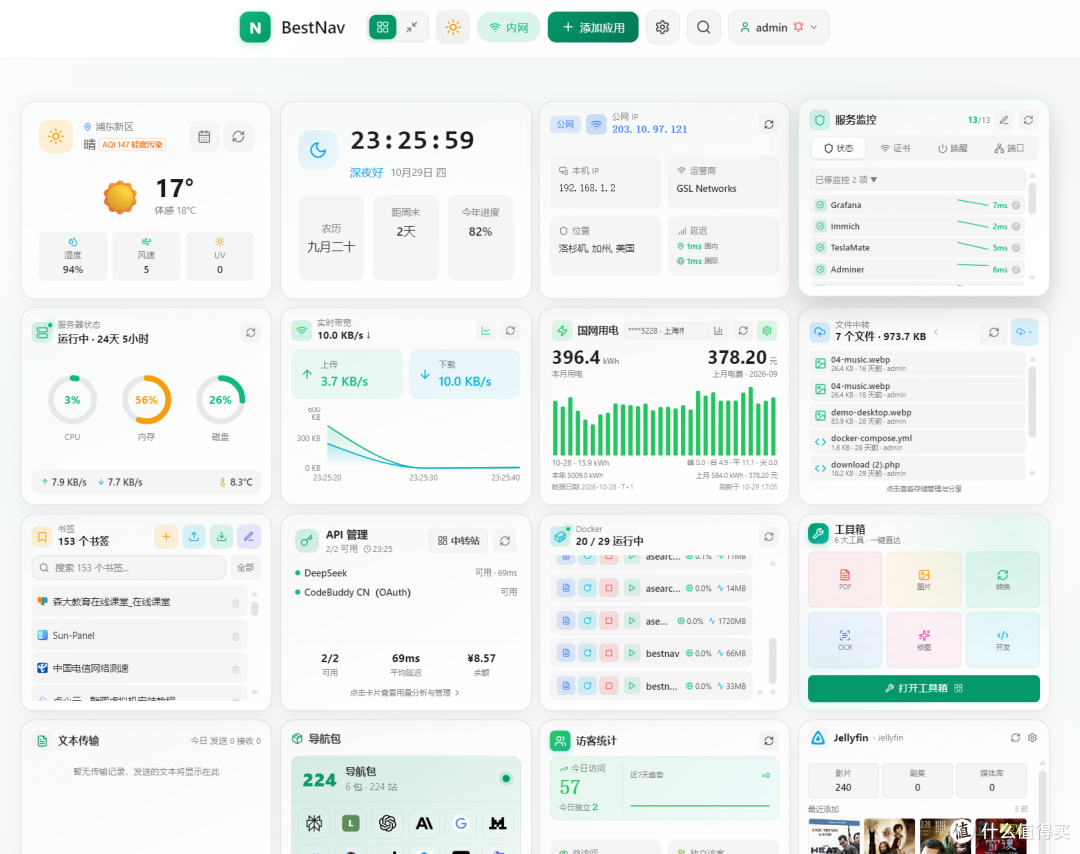
Task: Click the BestNav green N logo
Action: (255, 28)
